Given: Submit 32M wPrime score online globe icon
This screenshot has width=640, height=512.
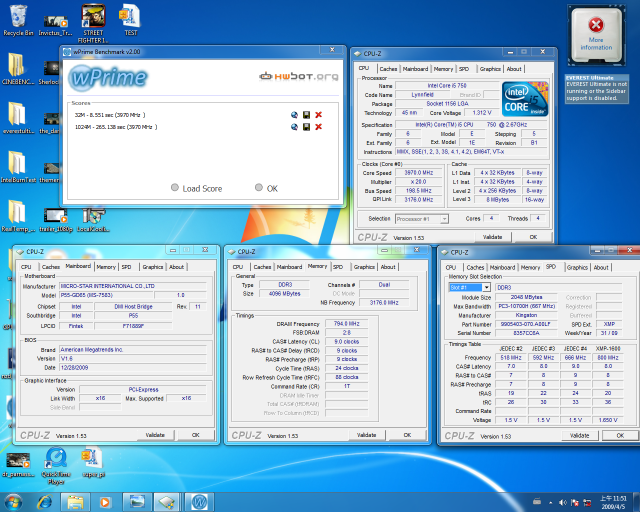Looking at the screenshot, I should pos(294,115).
